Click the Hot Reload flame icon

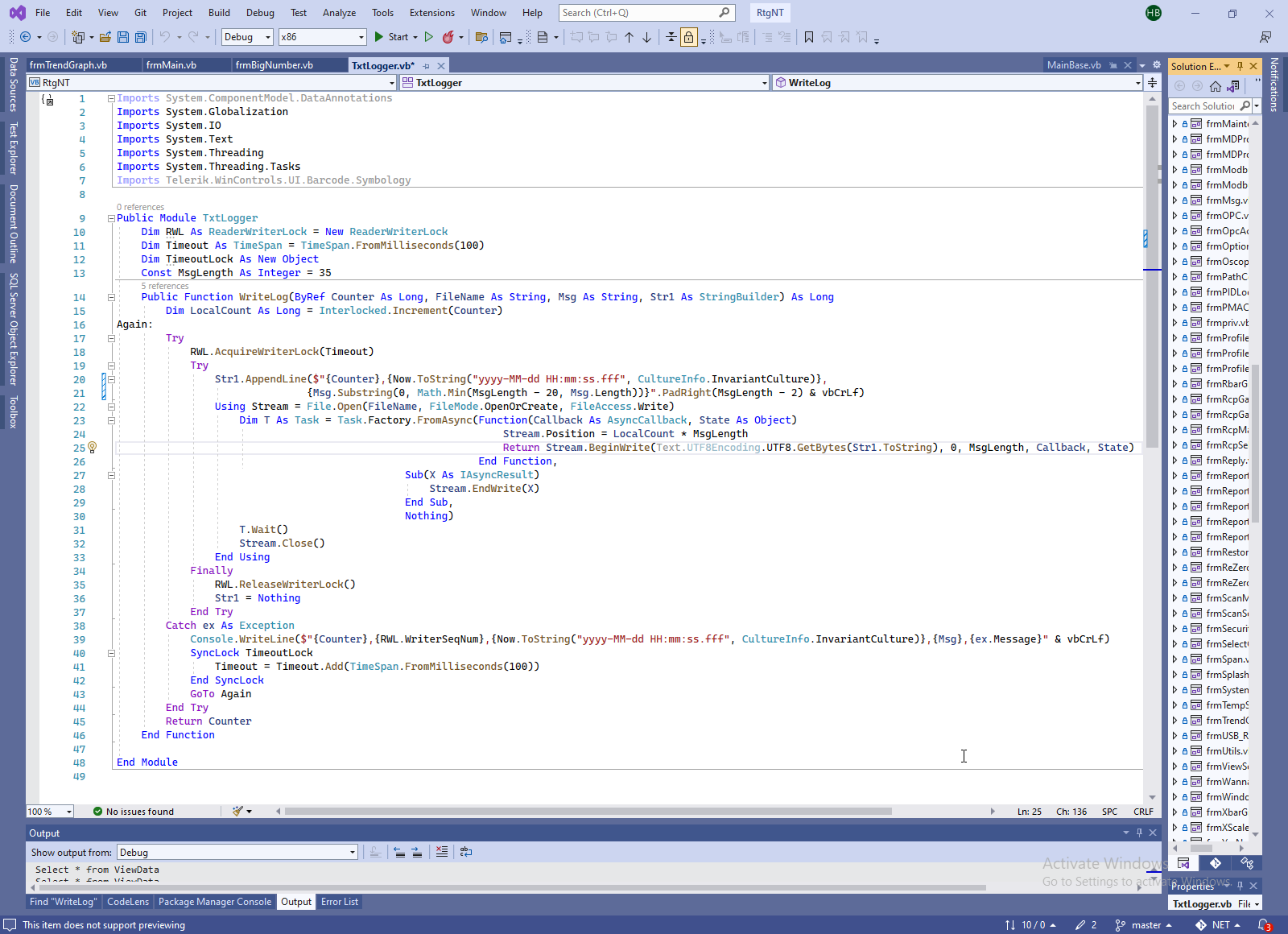pos(448,37)
